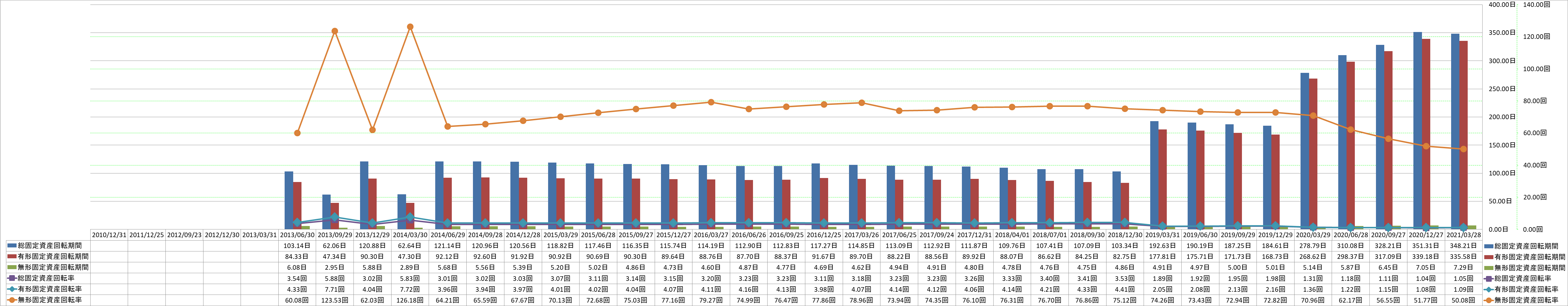Click table cell 2.16回
The image size is (1568, 306).
pos(1275,290)
